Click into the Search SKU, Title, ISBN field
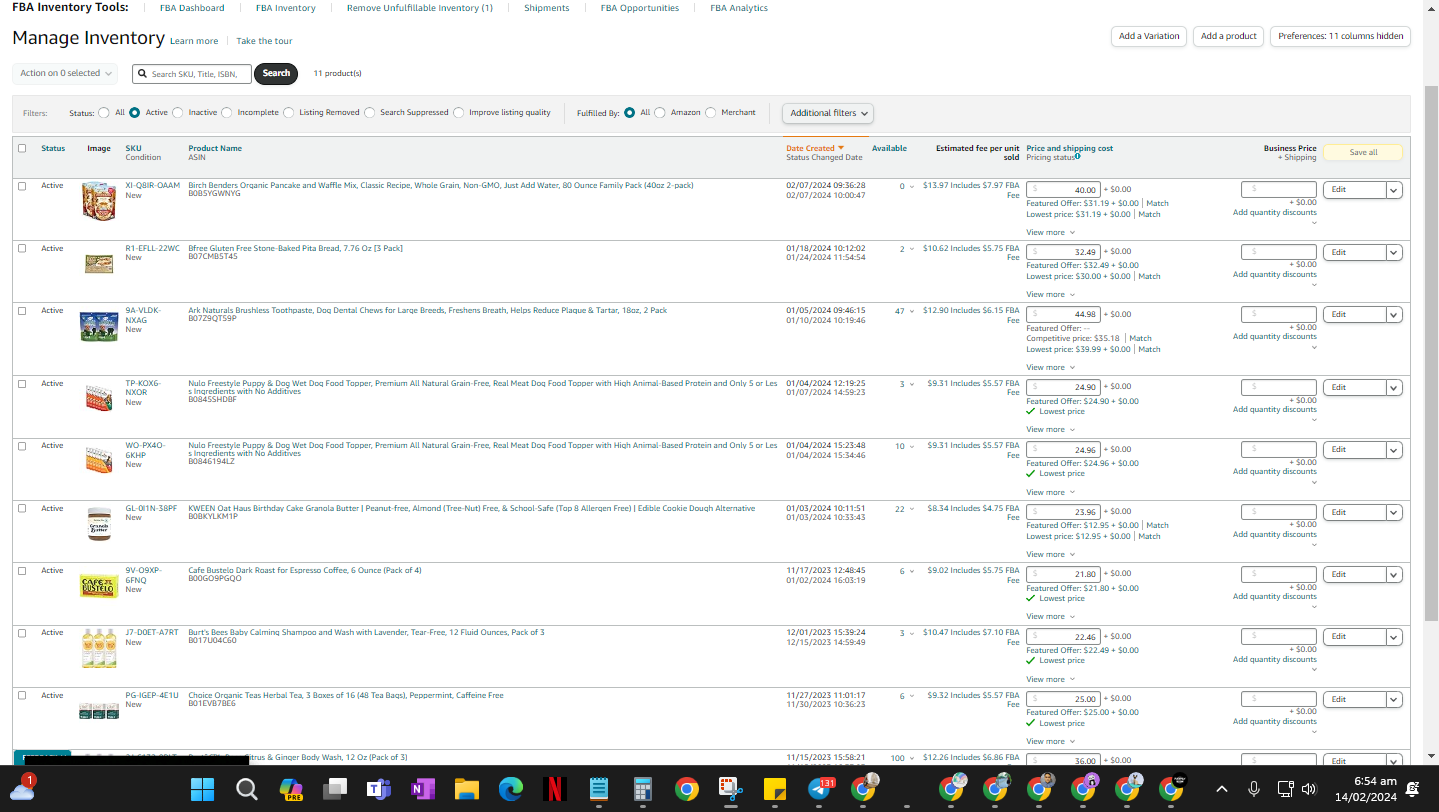 pos(191,73)
